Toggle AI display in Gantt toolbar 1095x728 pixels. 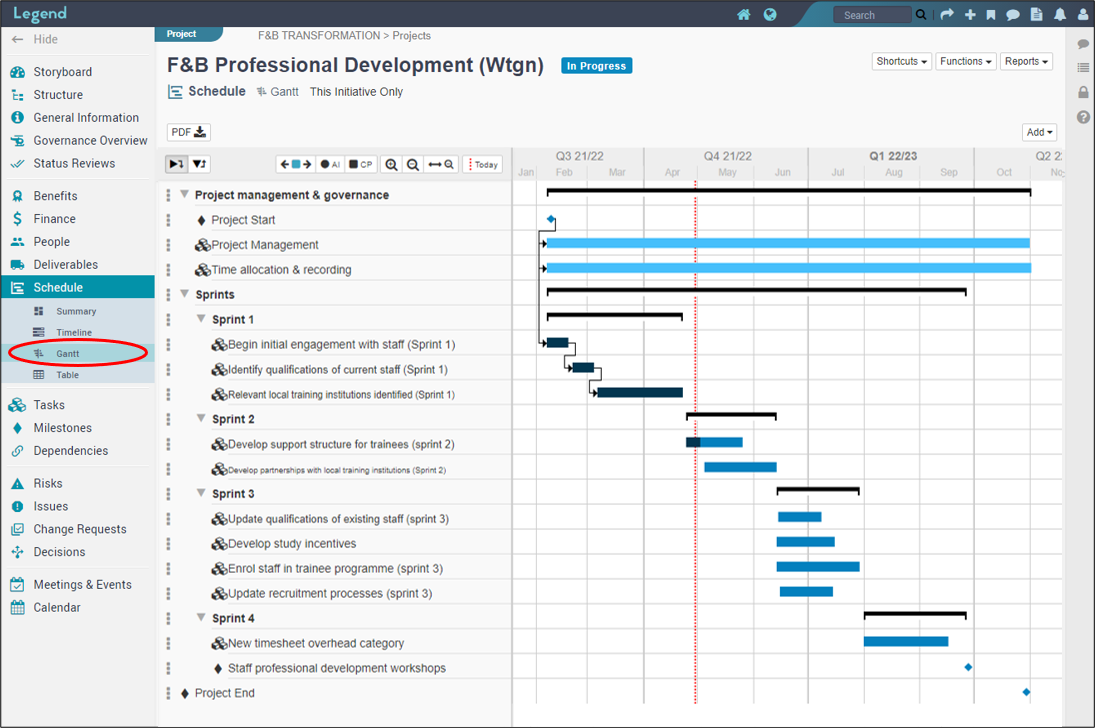tap(330, 164)
